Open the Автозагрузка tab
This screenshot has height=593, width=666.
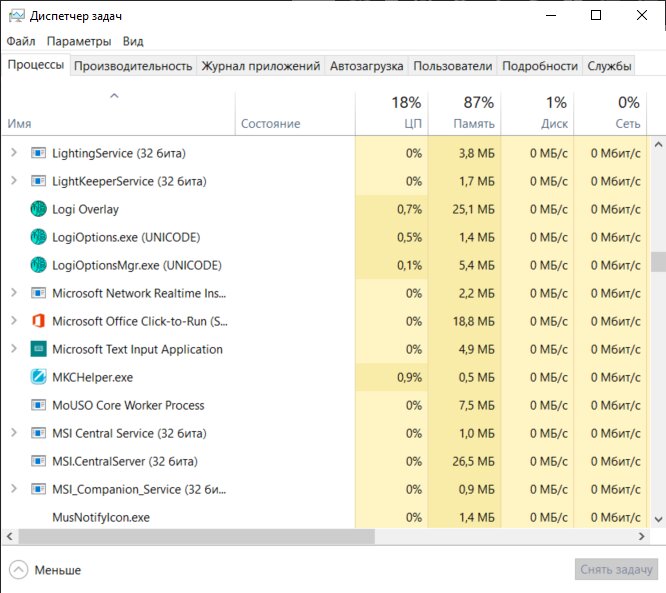(367, 66)
